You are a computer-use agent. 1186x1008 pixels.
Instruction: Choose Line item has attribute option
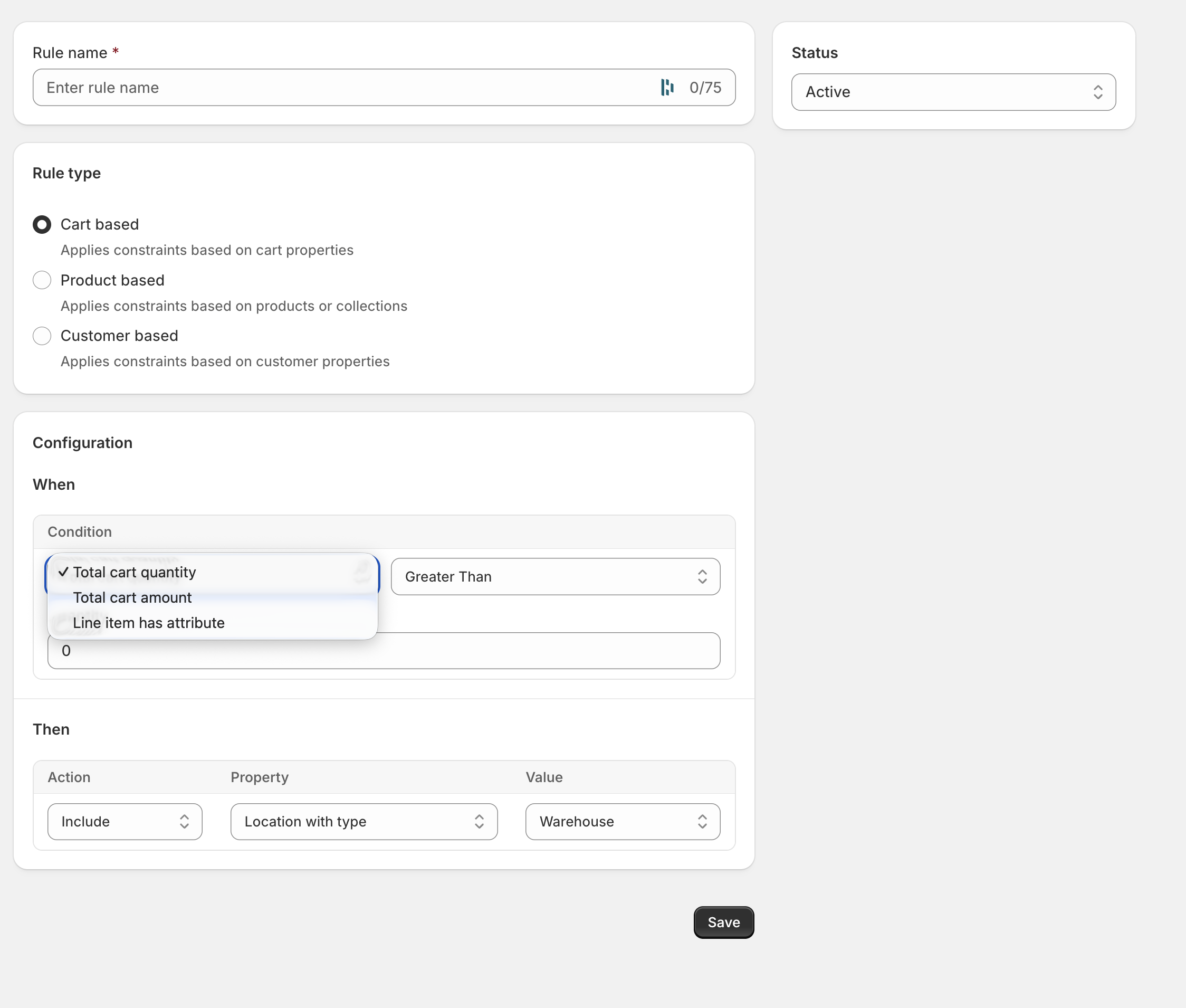tap(149, 623)
